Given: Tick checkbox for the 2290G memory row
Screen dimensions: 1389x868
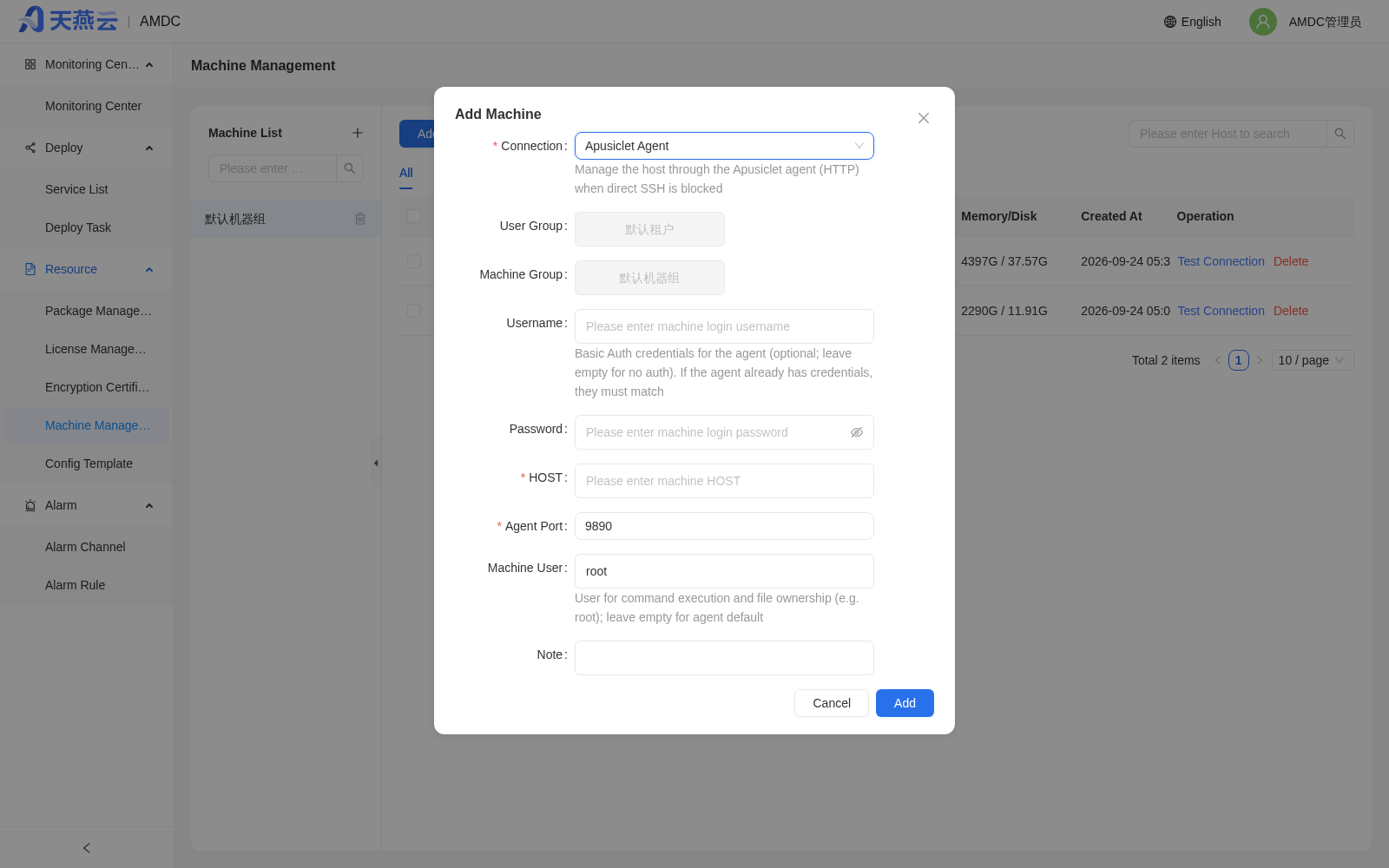Looking at the screenshot, I should click(414, 311).
